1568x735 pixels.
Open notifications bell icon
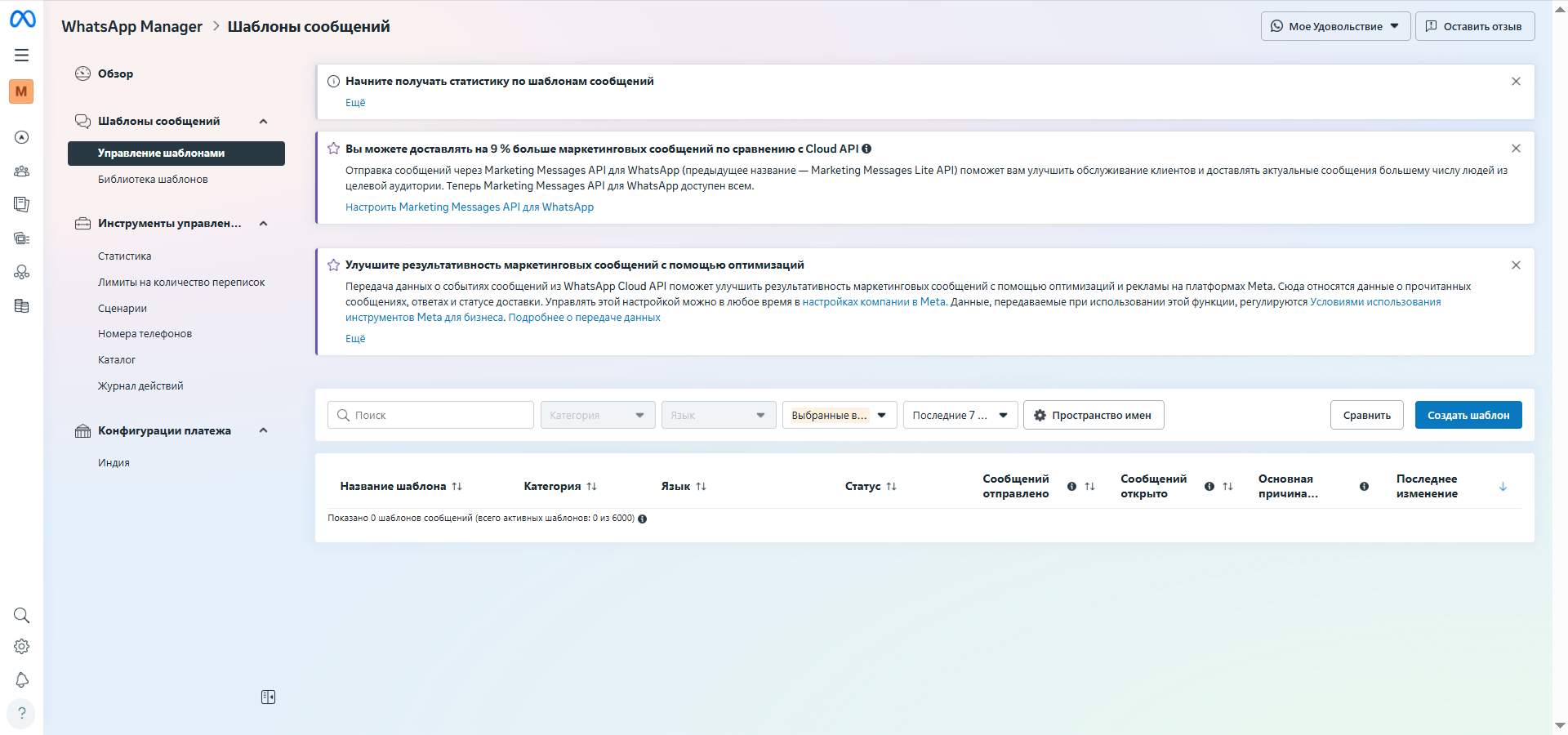pos(22,680)
